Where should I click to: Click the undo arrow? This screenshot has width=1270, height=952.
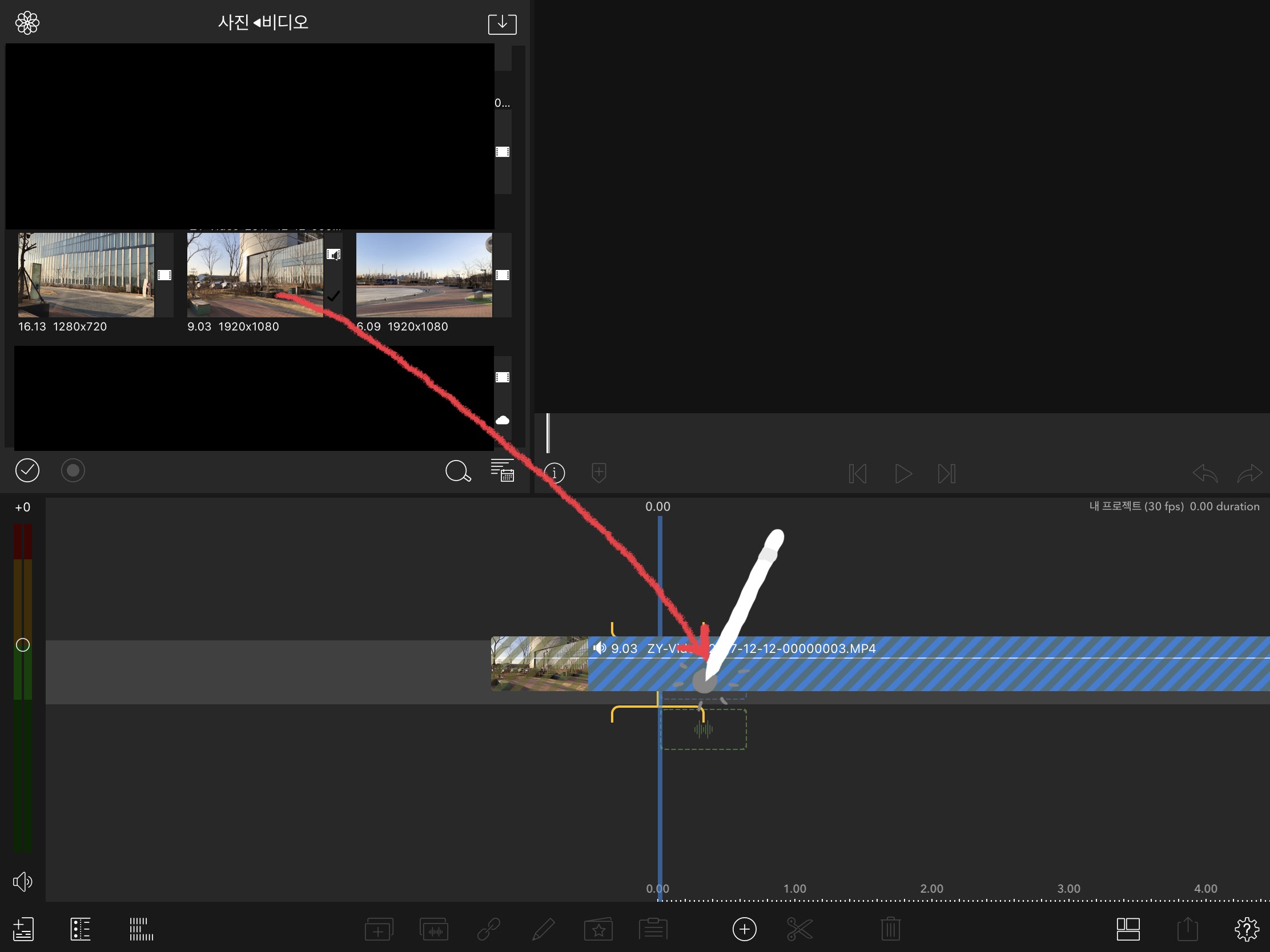[x=1204, y=473]
